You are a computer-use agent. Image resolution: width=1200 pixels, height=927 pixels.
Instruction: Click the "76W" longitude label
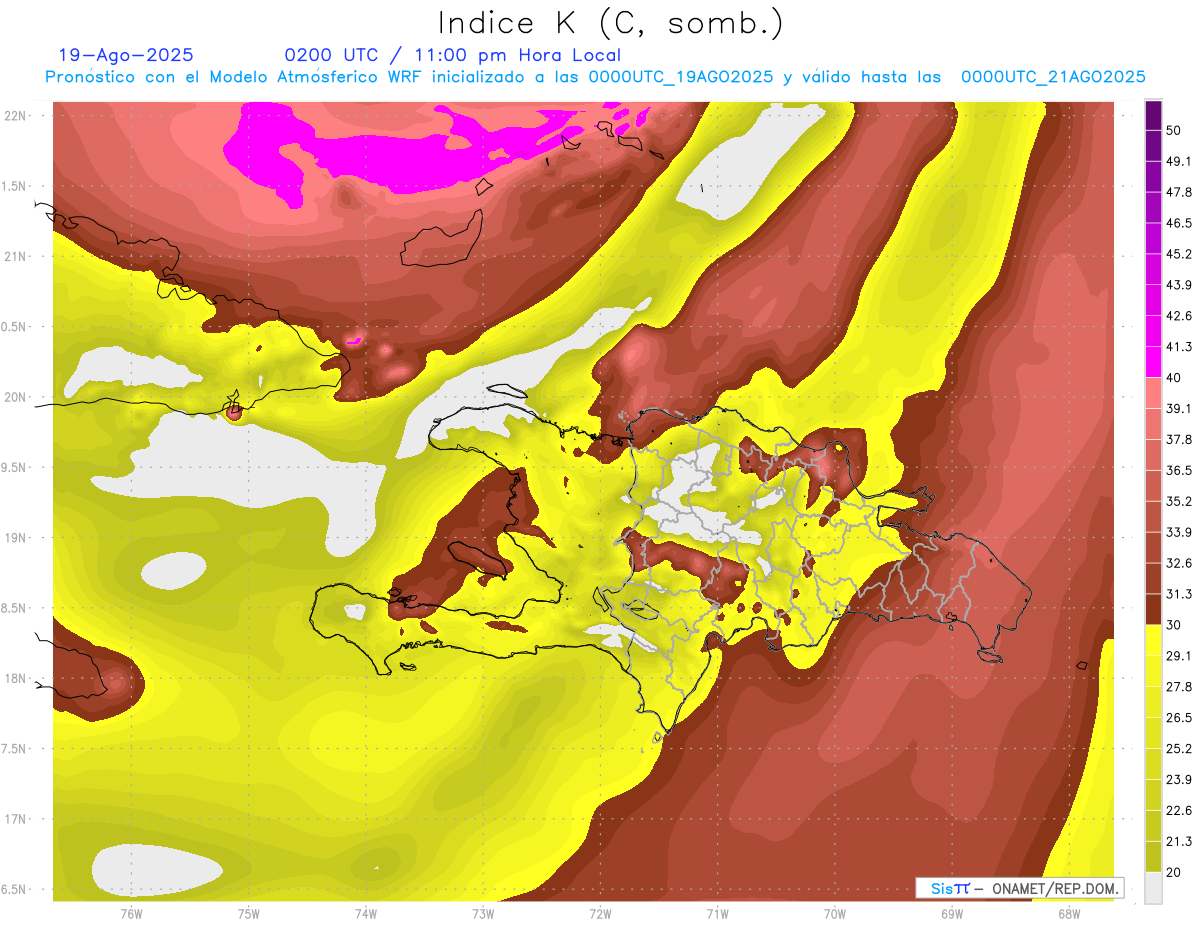(131, 914)
